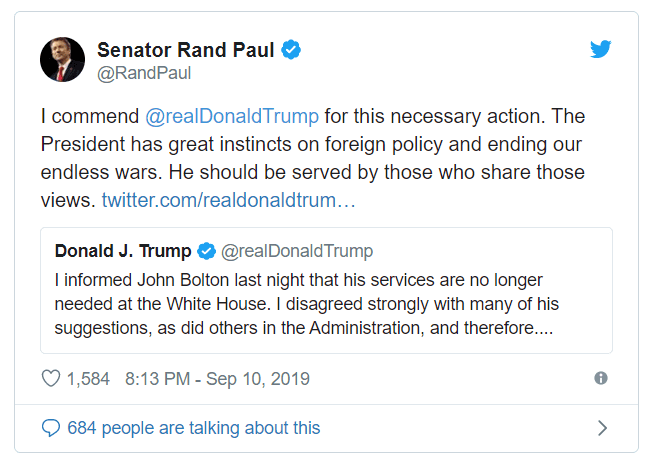This screenshot has height=466, width=649.
Task: Click the Twitter bird logo
Action: pyautogui.click(x=600, y=49)
